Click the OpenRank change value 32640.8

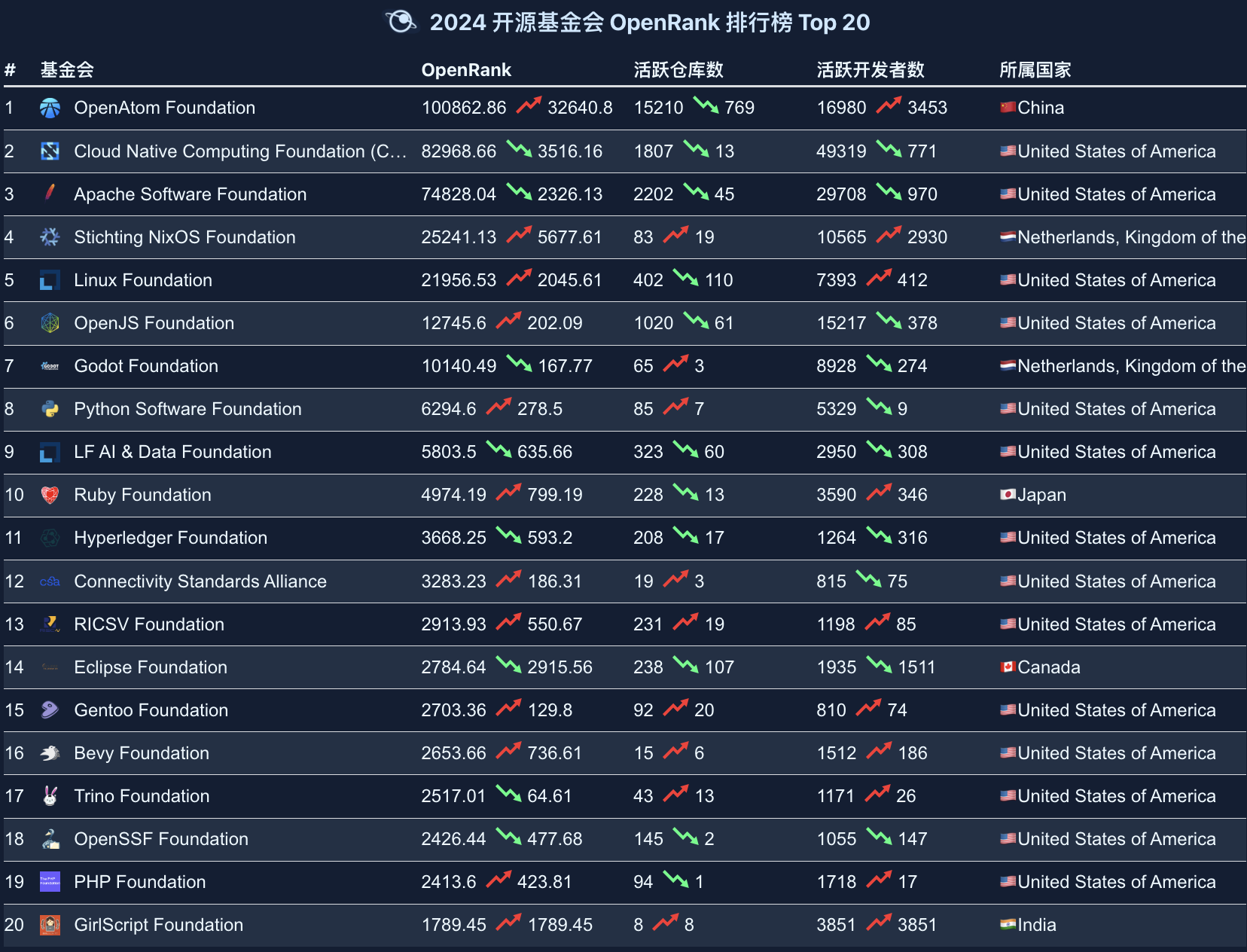[580, 108]
